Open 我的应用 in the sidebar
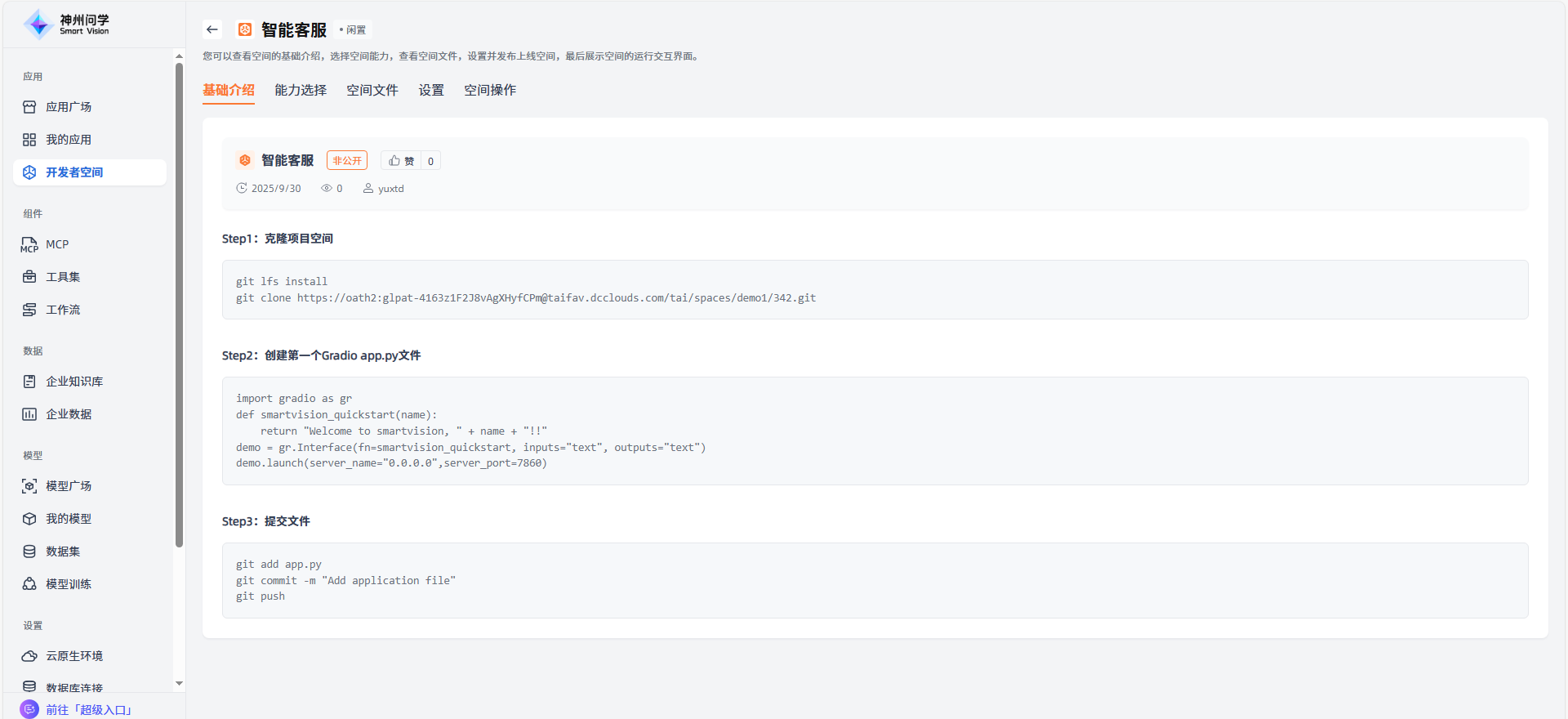Image resolution: width=1568 pixels, height=719 pixels. pyautogui.click(x=69, y=140)
